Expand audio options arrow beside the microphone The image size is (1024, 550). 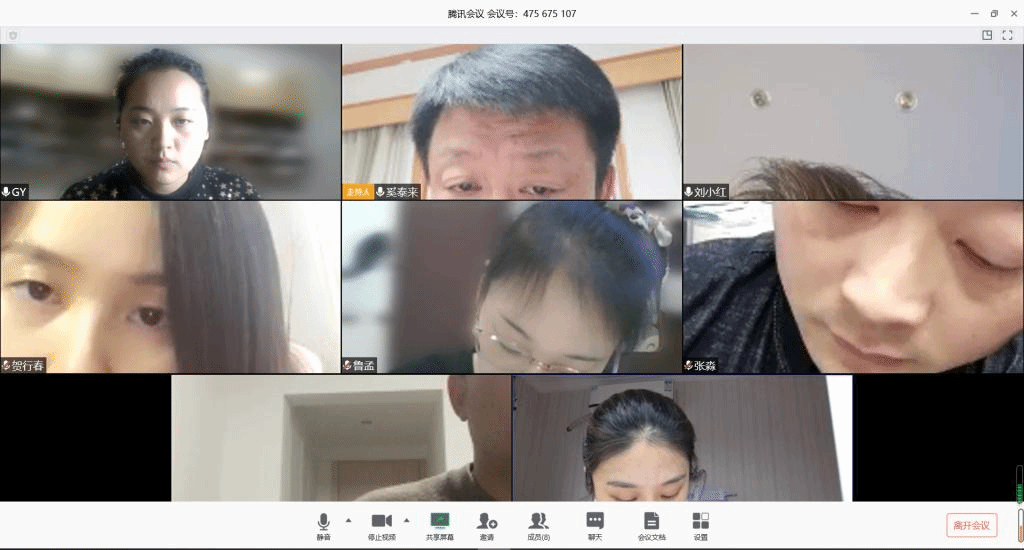348,520
